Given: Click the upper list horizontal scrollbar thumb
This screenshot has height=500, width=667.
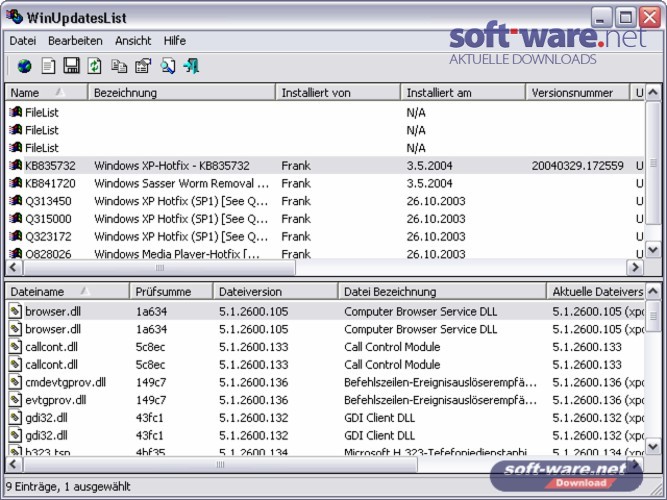Looking at the screenshot, I should click(x=160, y=267).
